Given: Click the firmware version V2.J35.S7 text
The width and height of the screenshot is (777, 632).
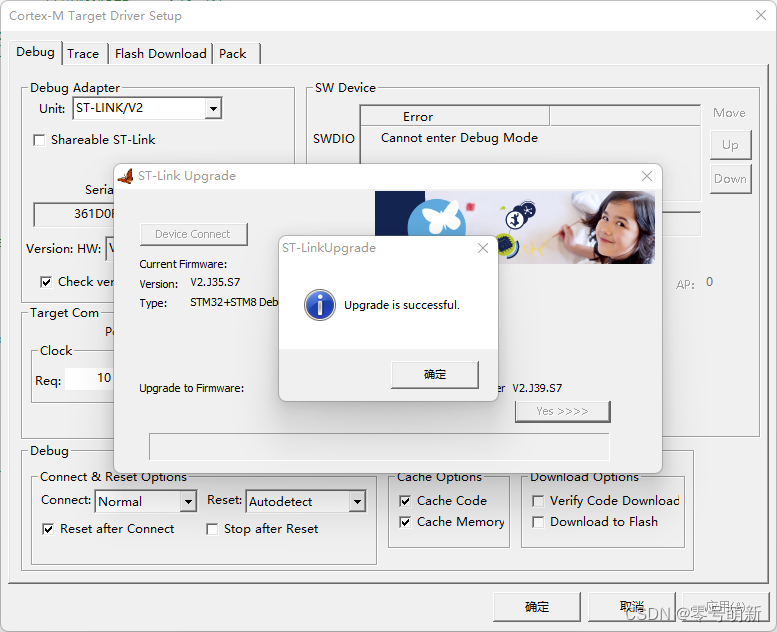Looking at the screenshot, I should tap(215, 283).
